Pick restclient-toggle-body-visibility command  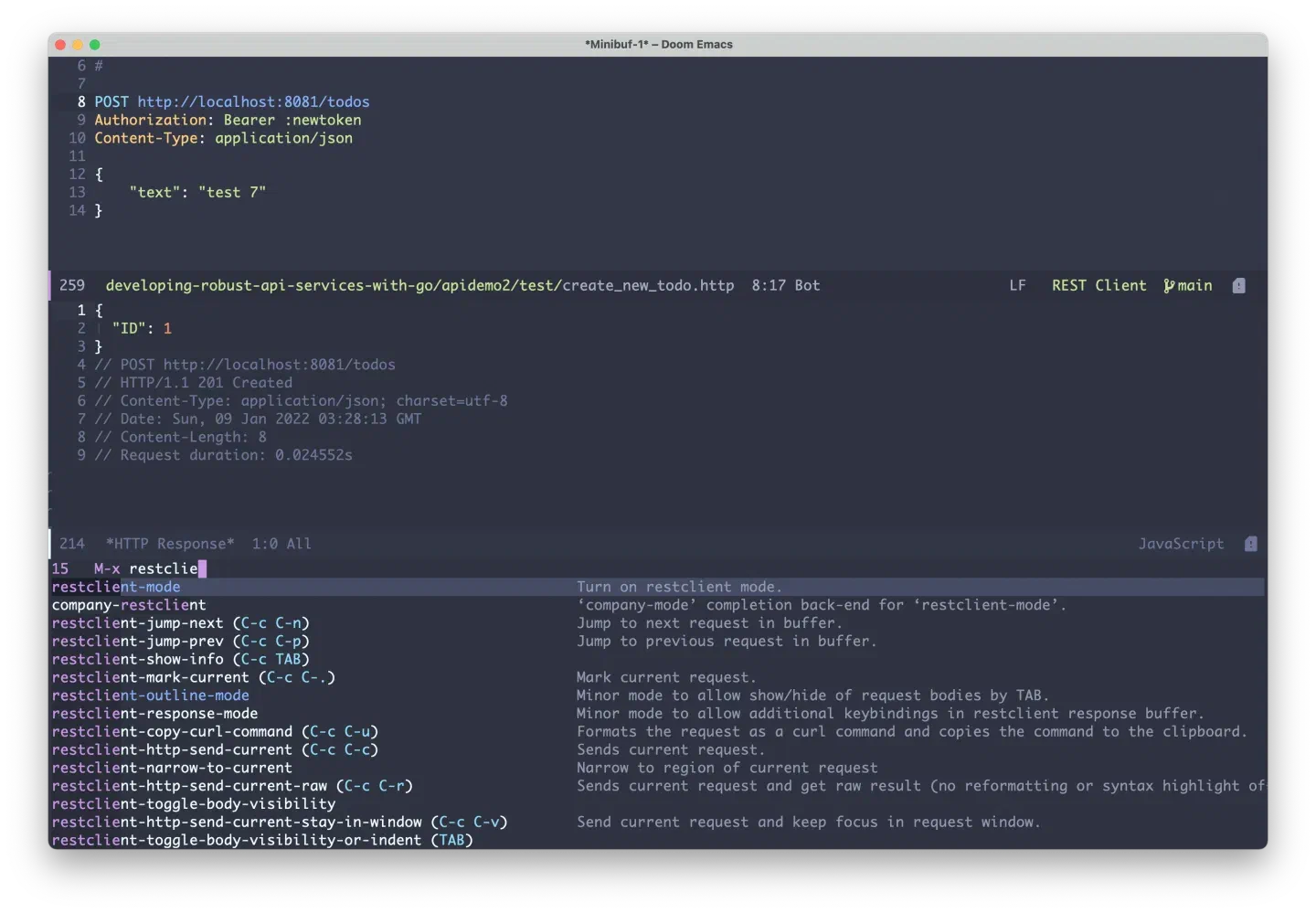point(194,804)
